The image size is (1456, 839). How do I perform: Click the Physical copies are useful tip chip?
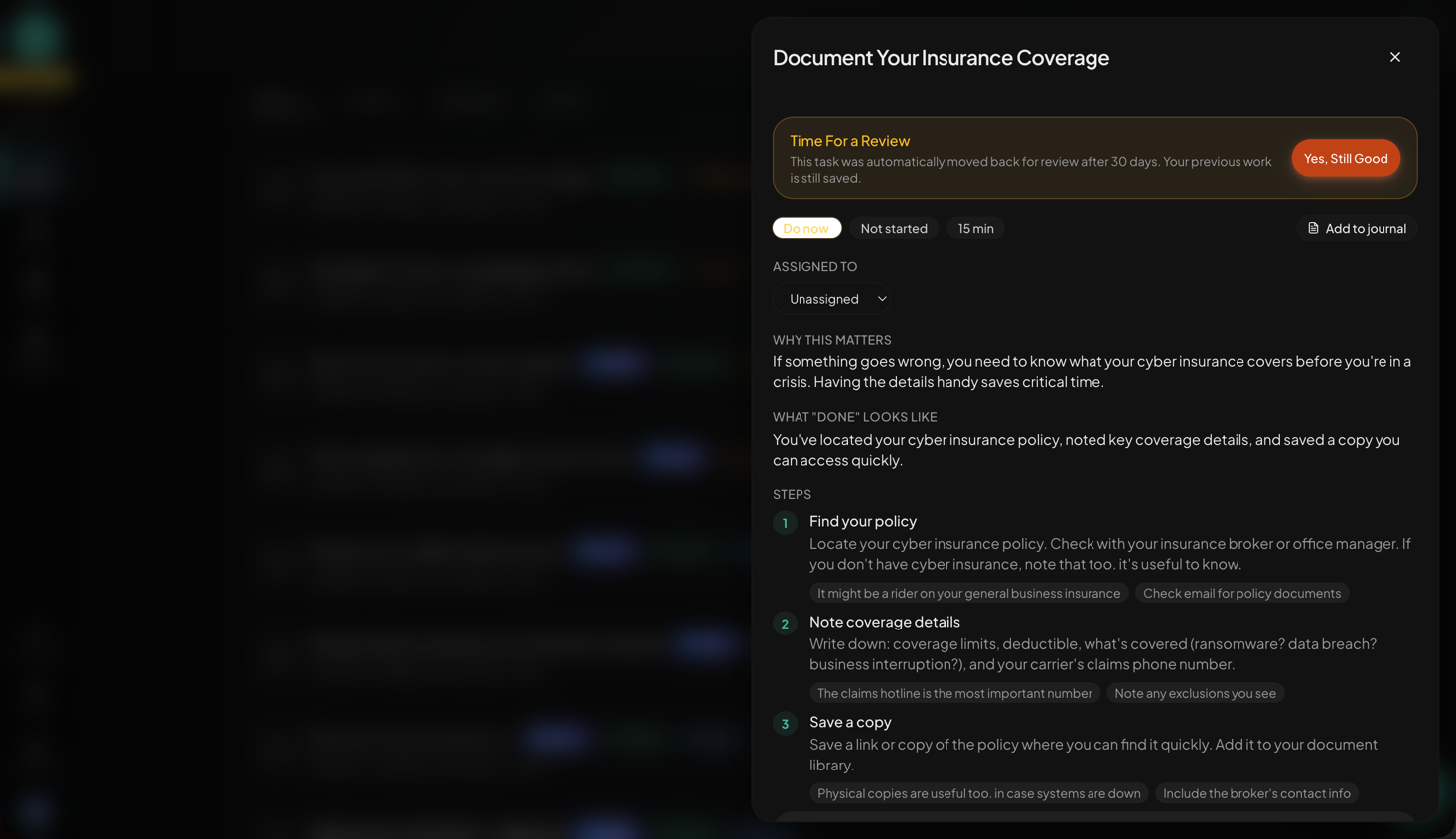tap(978, 793)
